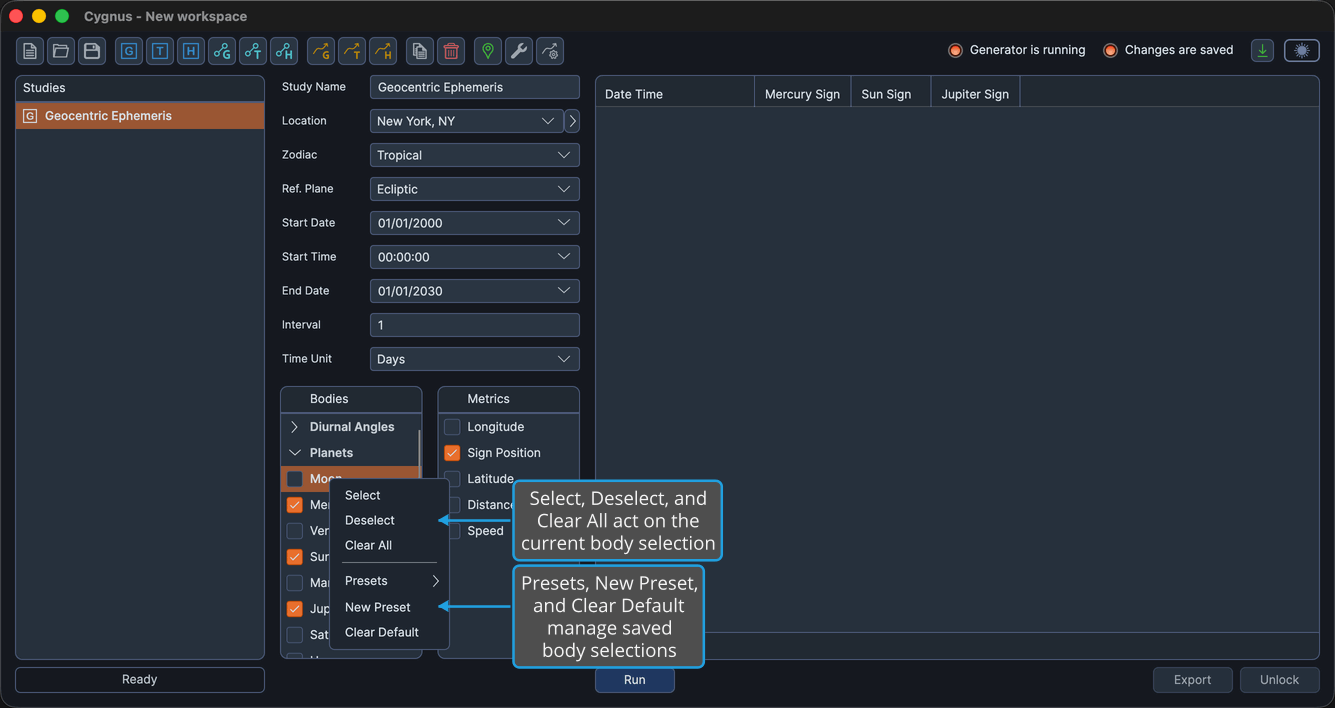This screenshot has height=708, width=1335.
Task: Uncheck the Mercury body checkbox
Action: (295, 505)
